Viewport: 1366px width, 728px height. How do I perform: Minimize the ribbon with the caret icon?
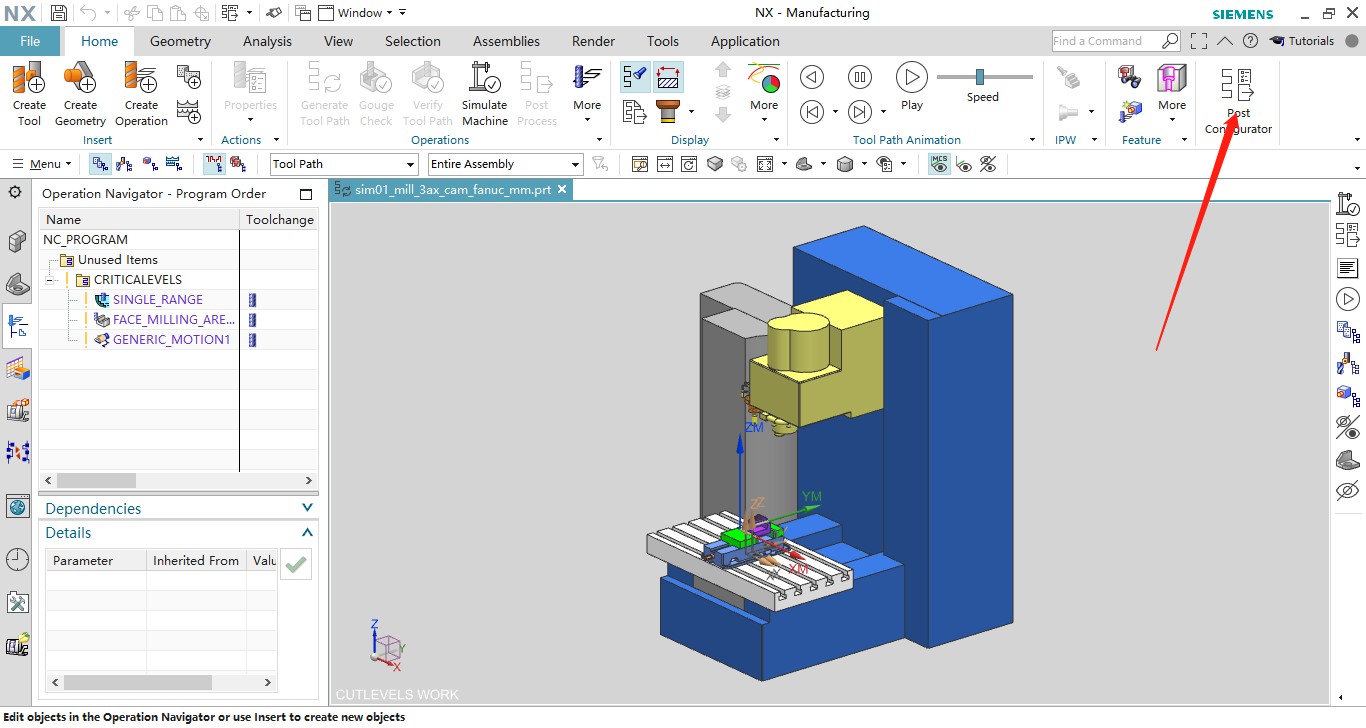[1224, 41]
